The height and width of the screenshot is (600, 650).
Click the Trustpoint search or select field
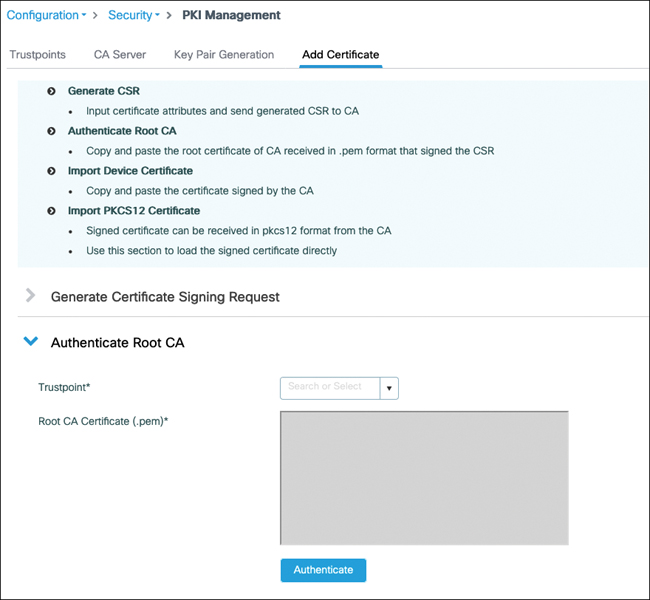(x=329, y=387)
